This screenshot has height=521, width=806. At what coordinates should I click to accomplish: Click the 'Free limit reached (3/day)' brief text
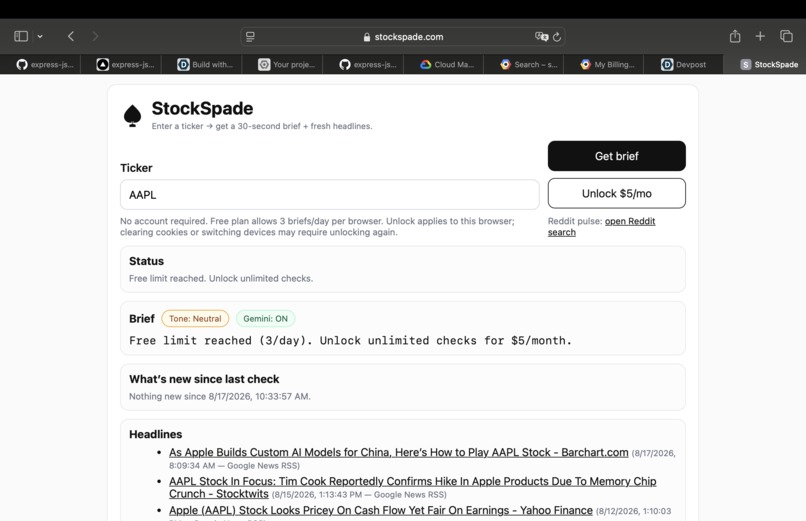(x=350, y=341)
